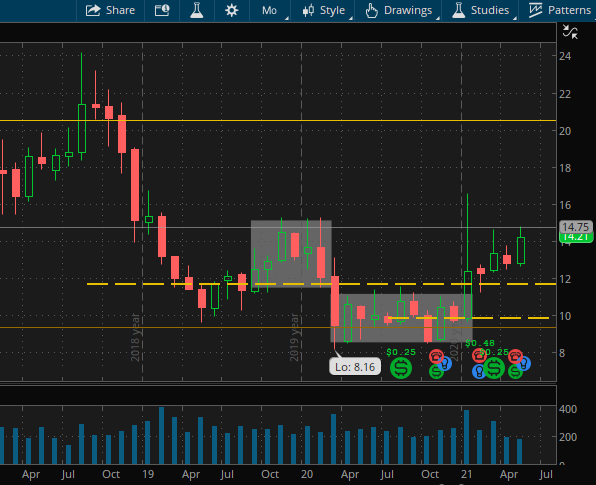Open the chart quick-news card icon
Screen dimensions: 596x485
[x=162, y=10]
